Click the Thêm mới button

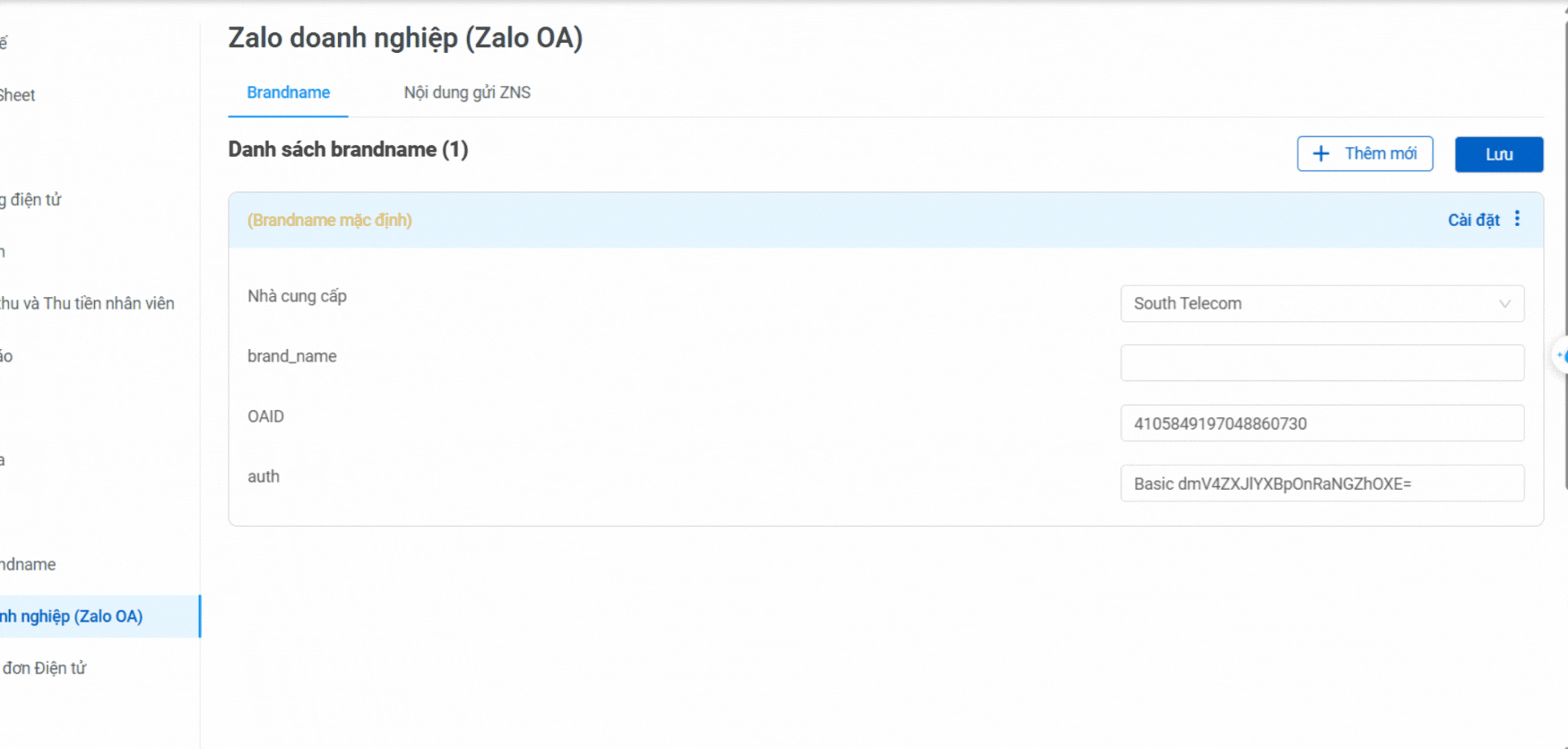(x=1364, y=154)
